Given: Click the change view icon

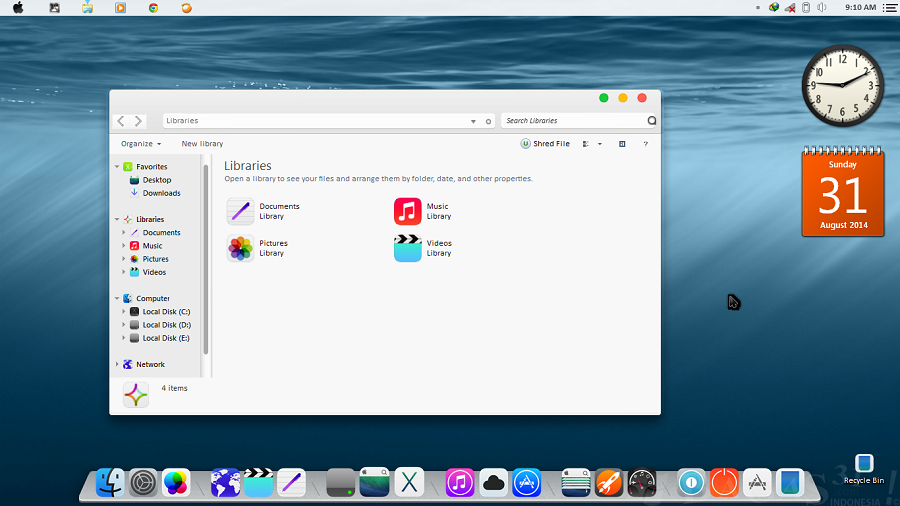Looking at the screenshot, I should pos(585,144).
